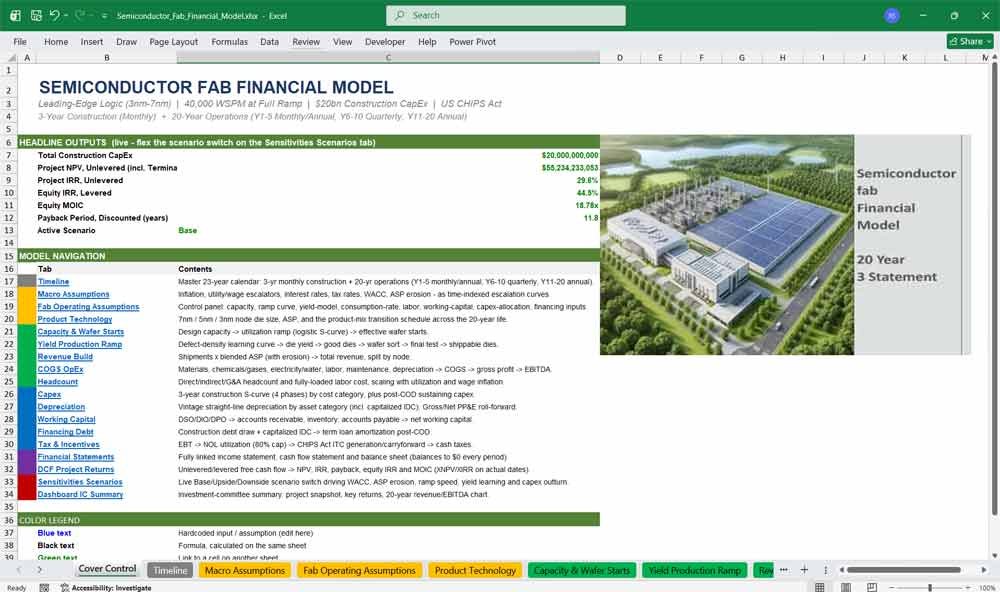Viewport: 1000px width, 592px height.
Task: Follow the Timeline hyperlink
Action: point(53,281)
